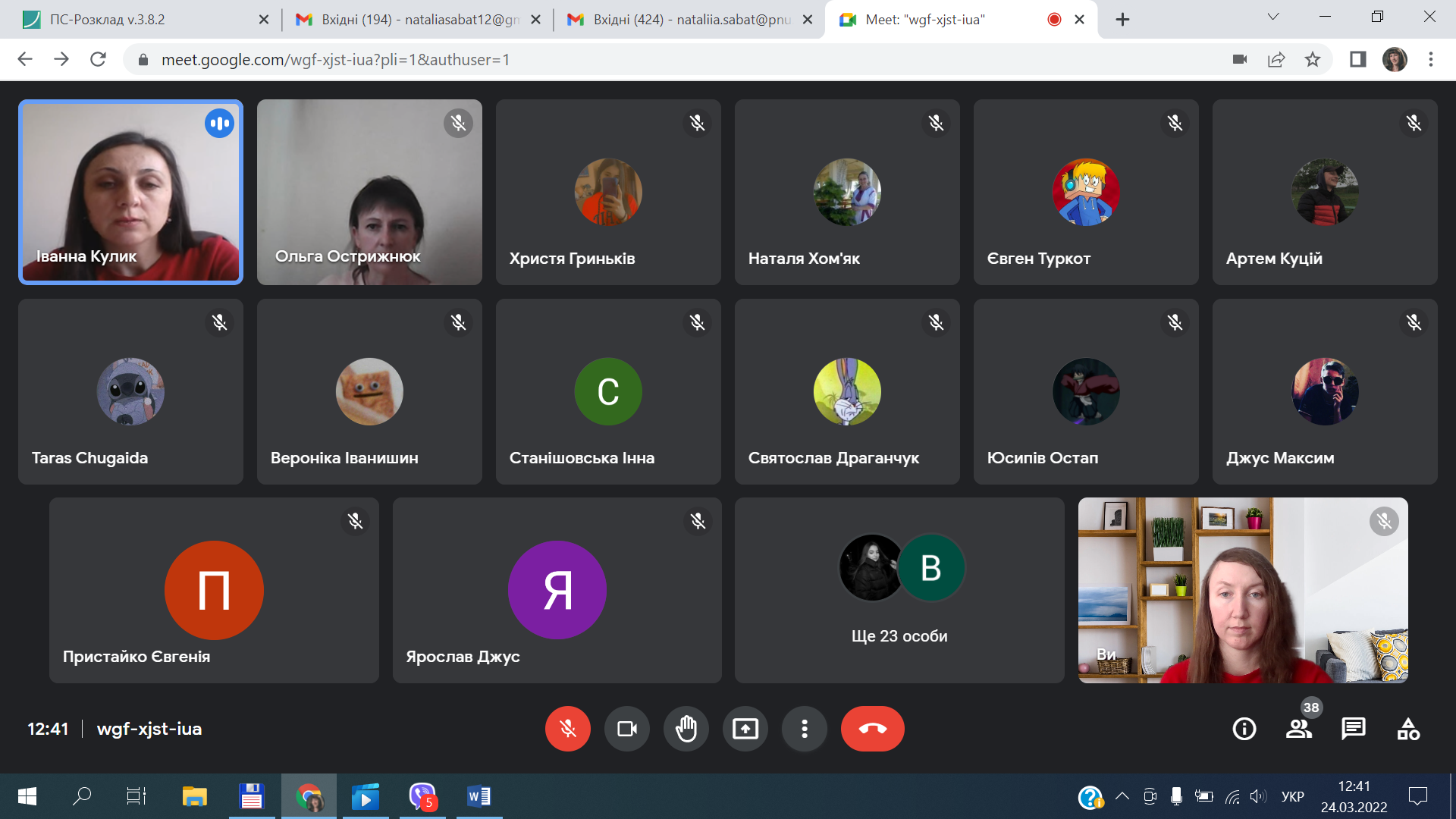Click Іванна Кулик video tile
1456x819 pixels.
click(130, 192)
